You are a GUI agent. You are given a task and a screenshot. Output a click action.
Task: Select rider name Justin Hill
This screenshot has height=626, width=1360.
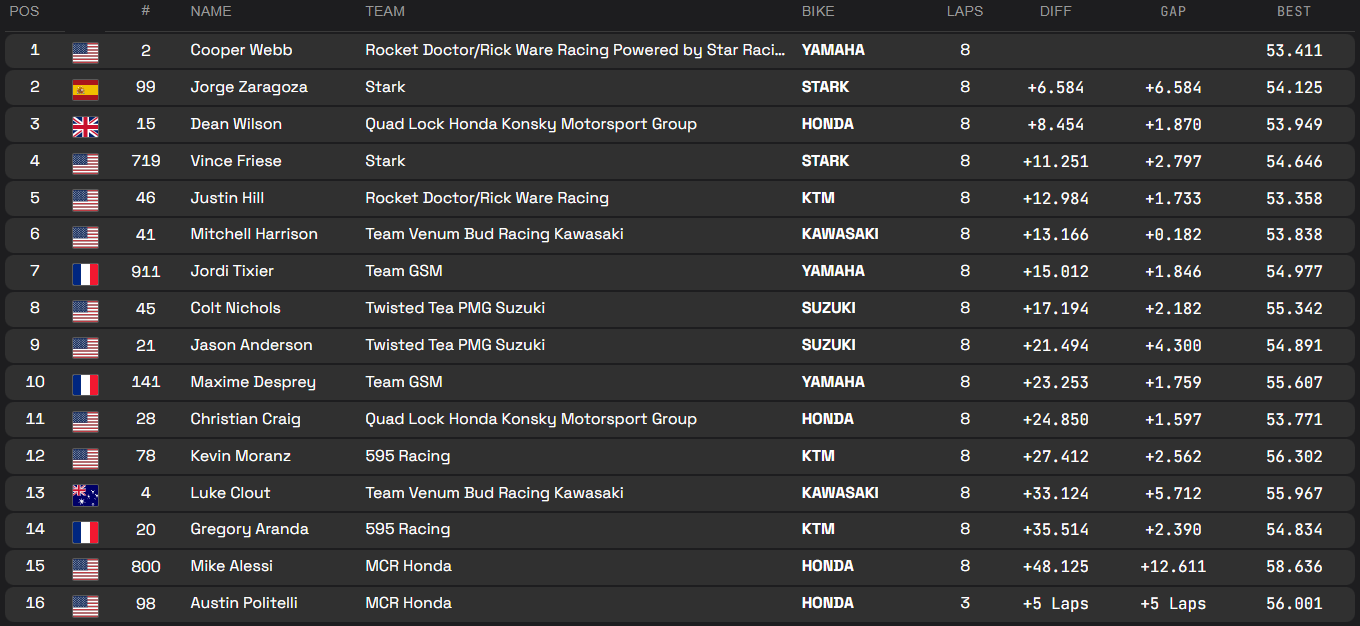click(227, 198)
